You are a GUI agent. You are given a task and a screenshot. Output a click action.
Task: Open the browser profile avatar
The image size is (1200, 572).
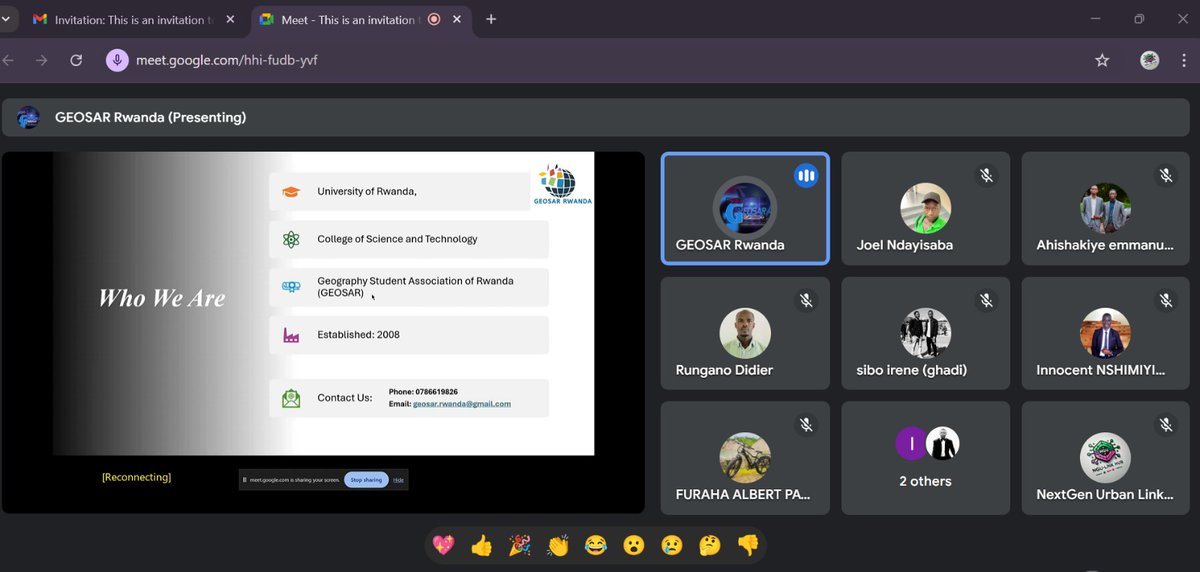click(1150, 60)
